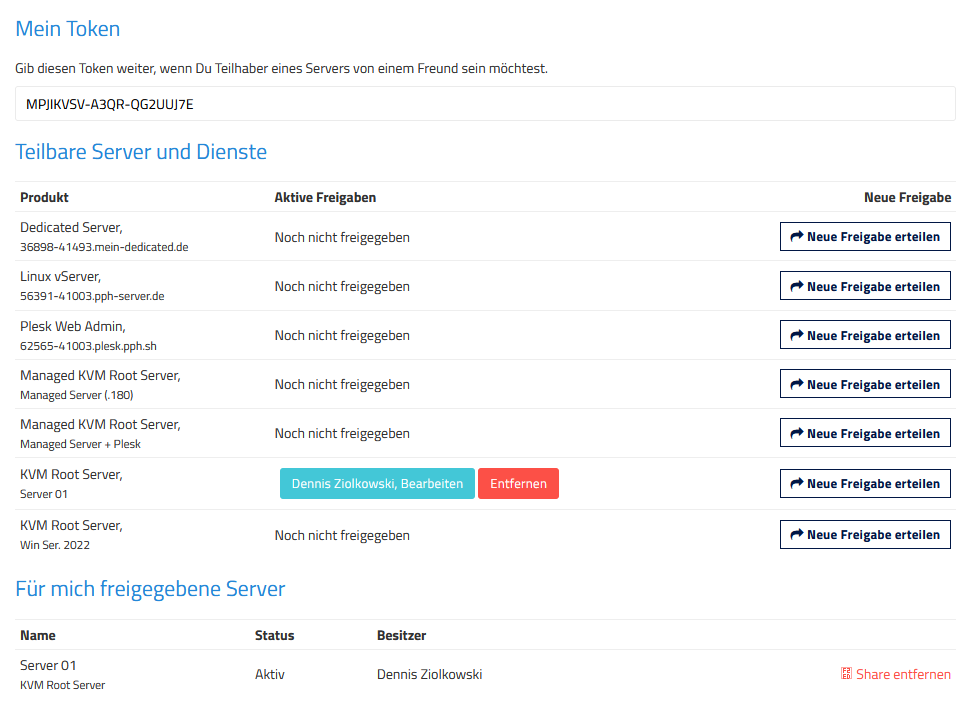Click Neue Freigabe erteilen for Managed Server + Plesk
971x714 pixels.
click(x=865, y=433)
